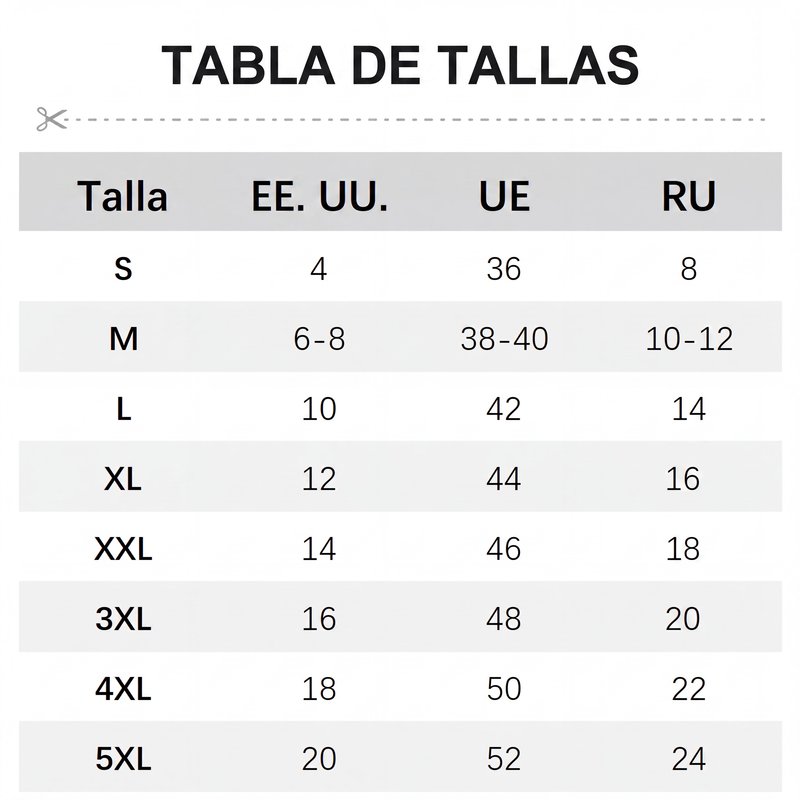This screenshot has width=800, height=800.
Task: Click the dashed cut line
Action: point(416,119)
